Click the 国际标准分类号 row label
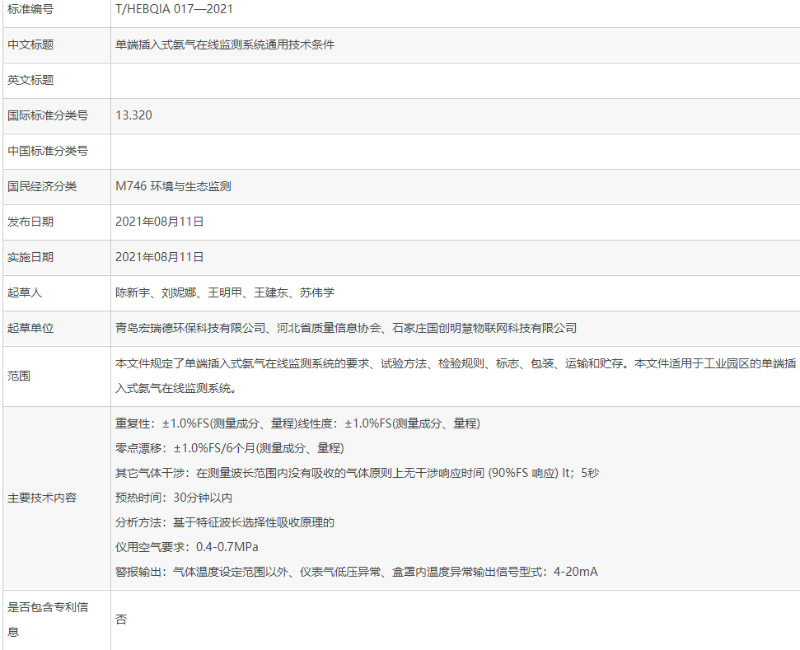This screenshot has height=650, width=800. [50, 115]
